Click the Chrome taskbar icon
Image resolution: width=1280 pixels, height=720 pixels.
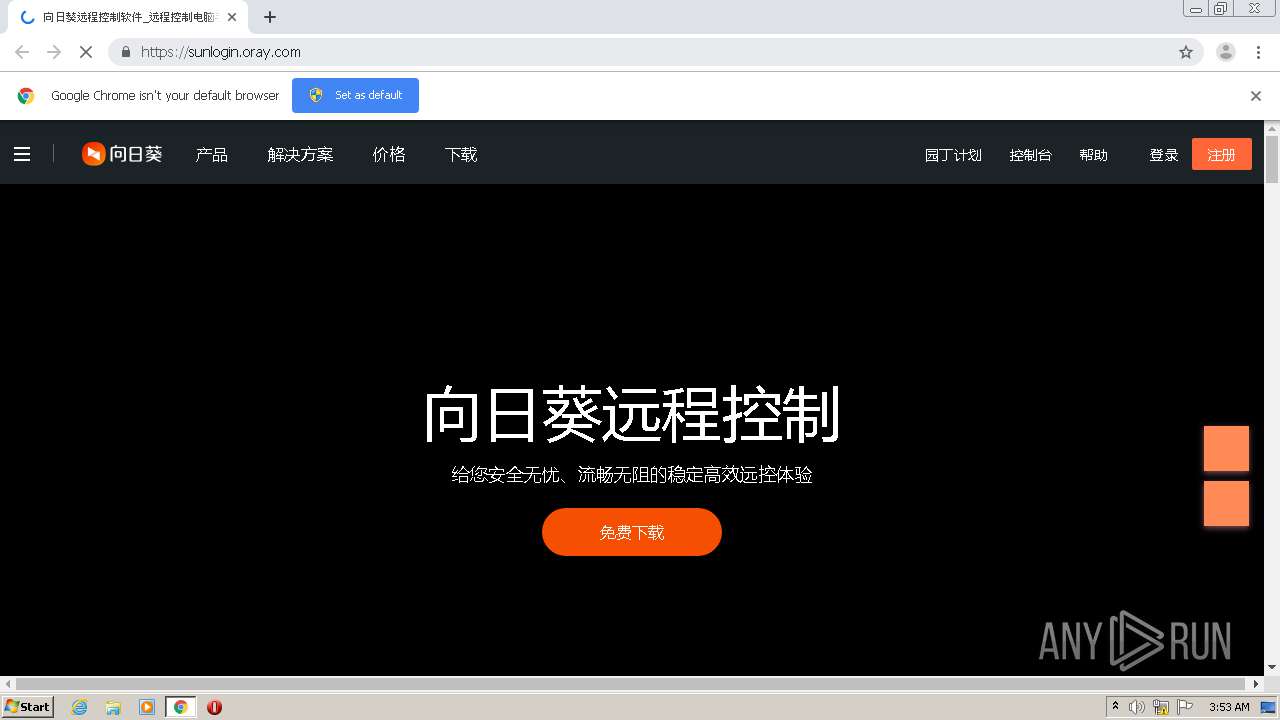tap(181, 707)
